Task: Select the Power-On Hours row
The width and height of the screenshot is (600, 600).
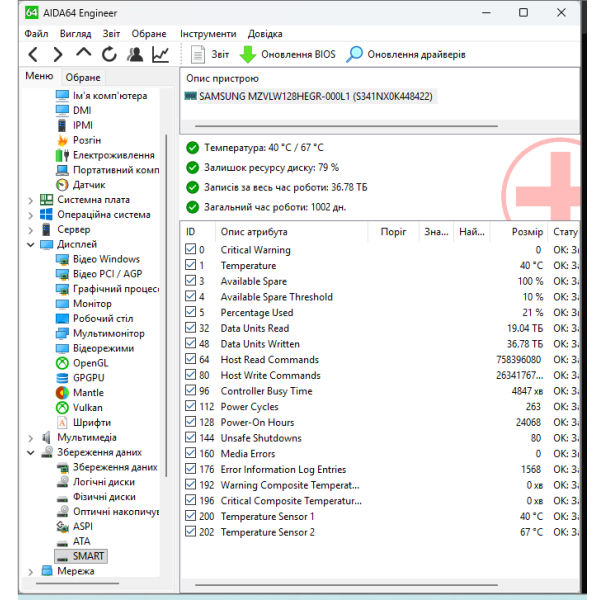Action: point(380,422)
